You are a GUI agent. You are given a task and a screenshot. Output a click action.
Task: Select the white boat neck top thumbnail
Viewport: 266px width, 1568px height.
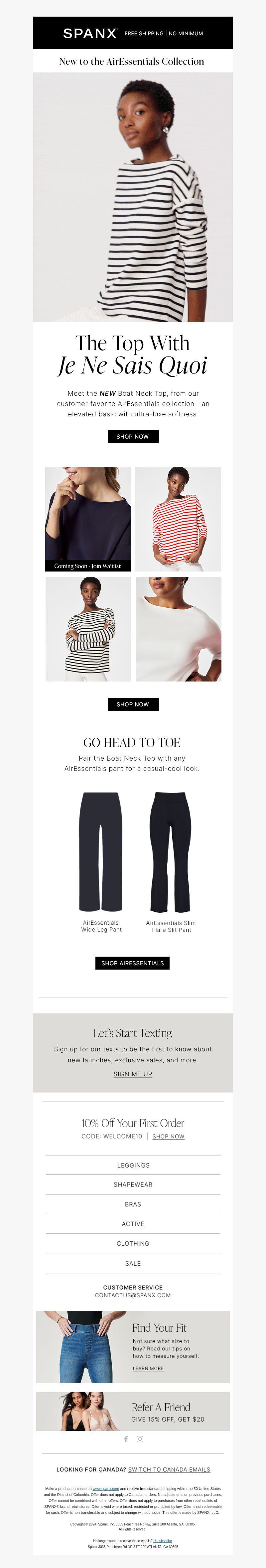(x=178, y=629)
